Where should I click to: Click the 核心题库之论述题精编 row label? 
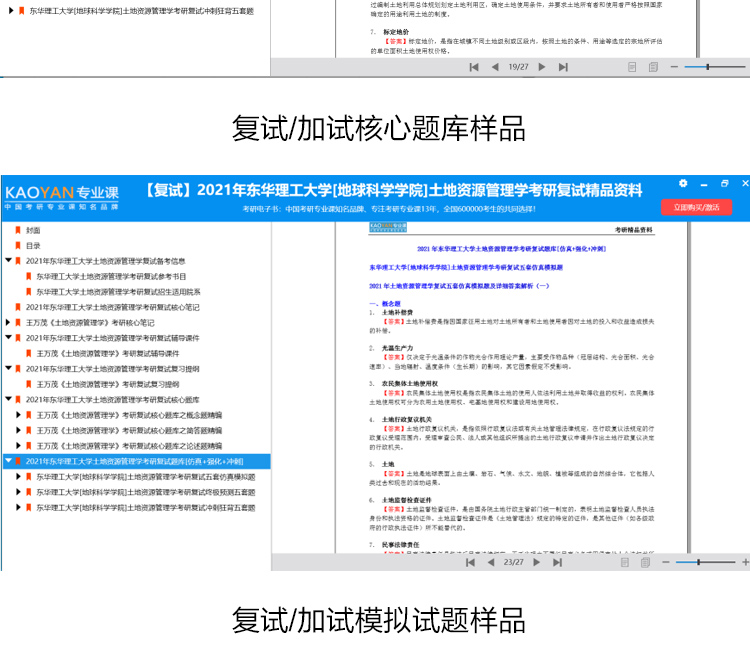point(129,446)
